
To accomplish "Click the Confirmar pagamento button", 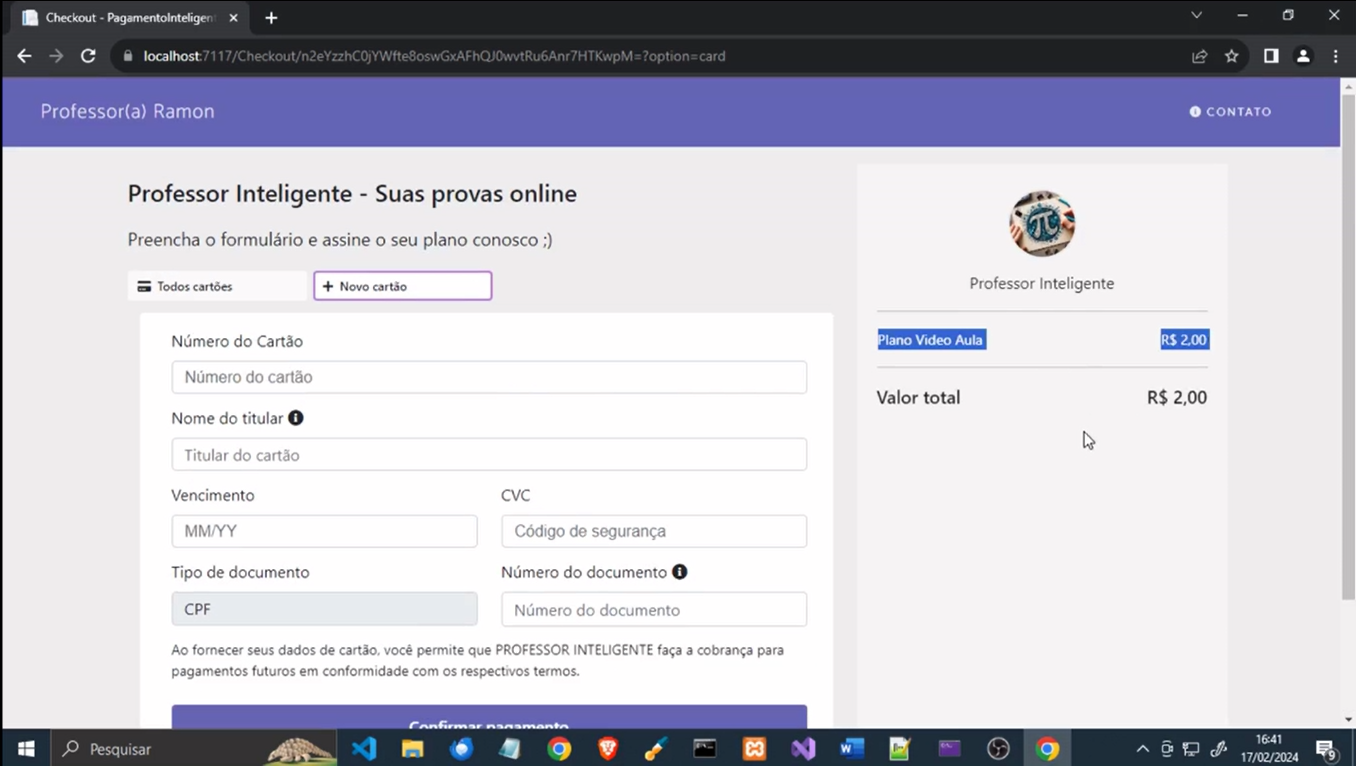I will coord(489,717).
